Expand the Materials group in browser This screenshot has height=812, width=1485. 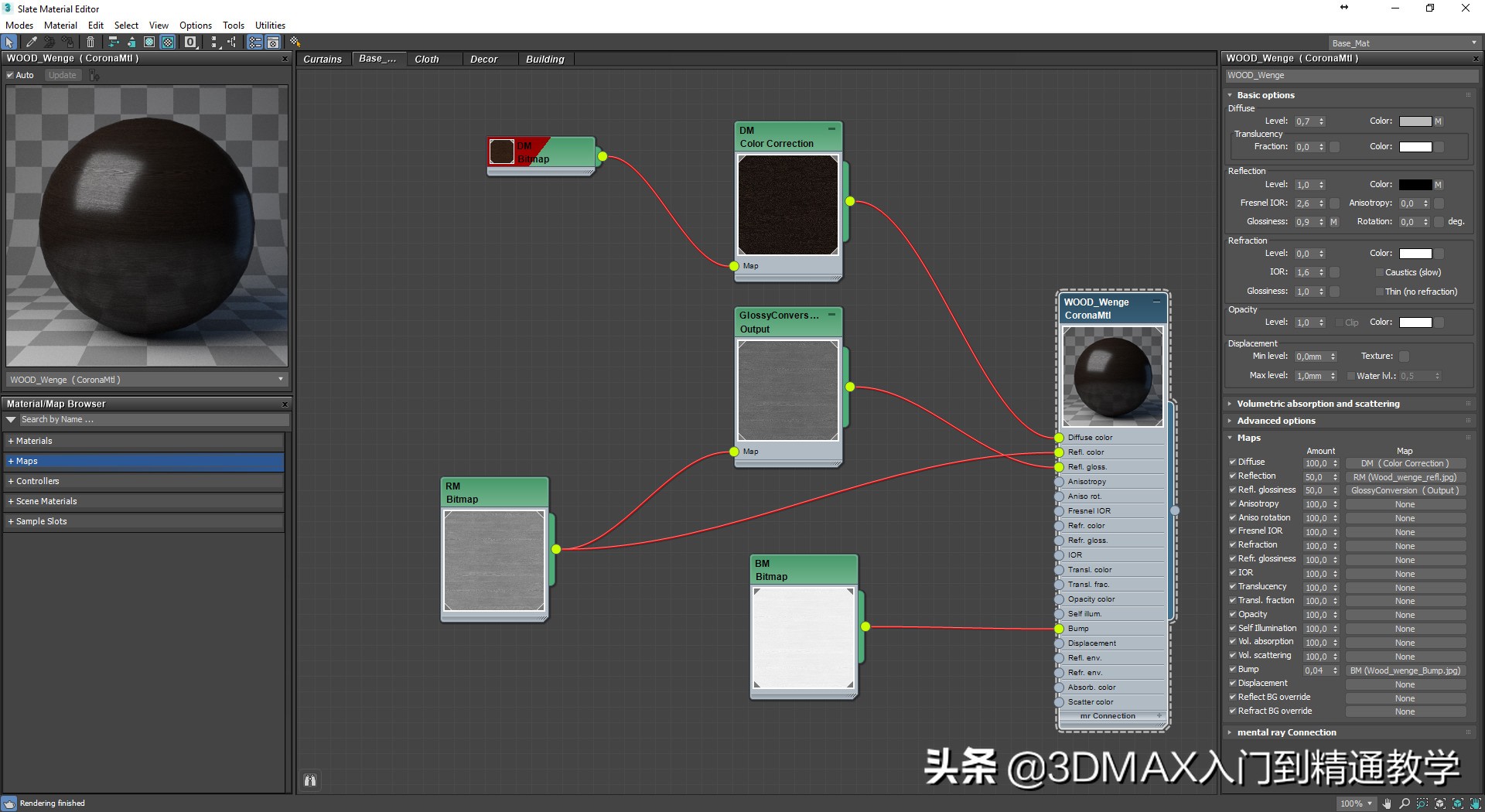(31, 441)
